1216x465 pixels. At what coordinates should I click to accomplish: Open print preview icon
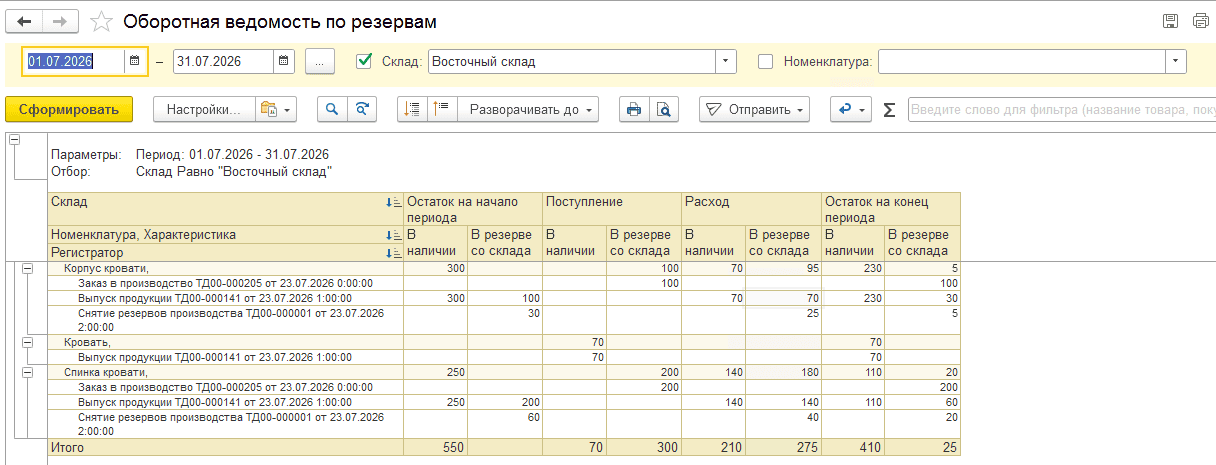pyautogui.click(x=663, y=109)
